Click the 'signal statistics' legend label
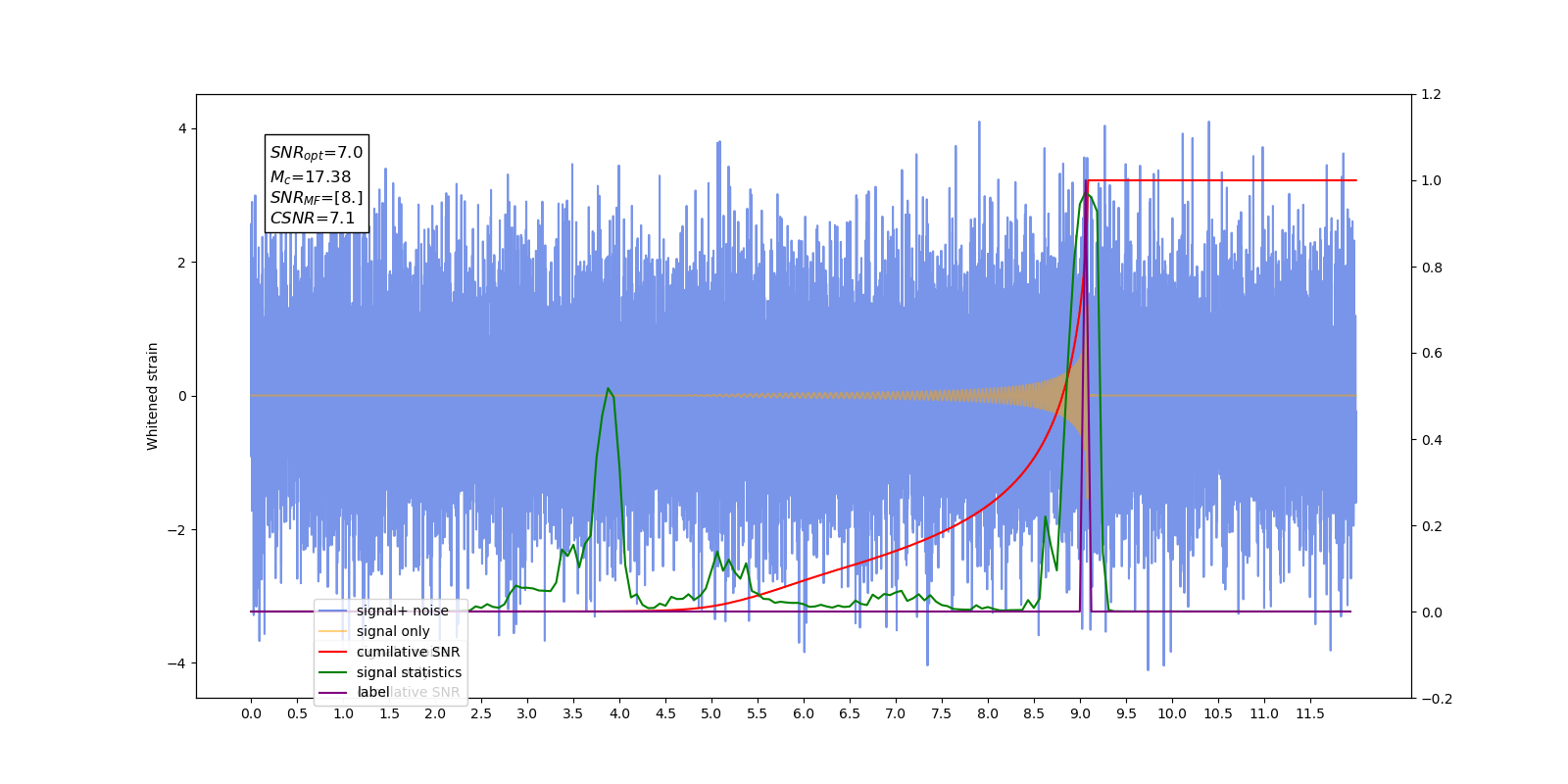 [409, 672]
